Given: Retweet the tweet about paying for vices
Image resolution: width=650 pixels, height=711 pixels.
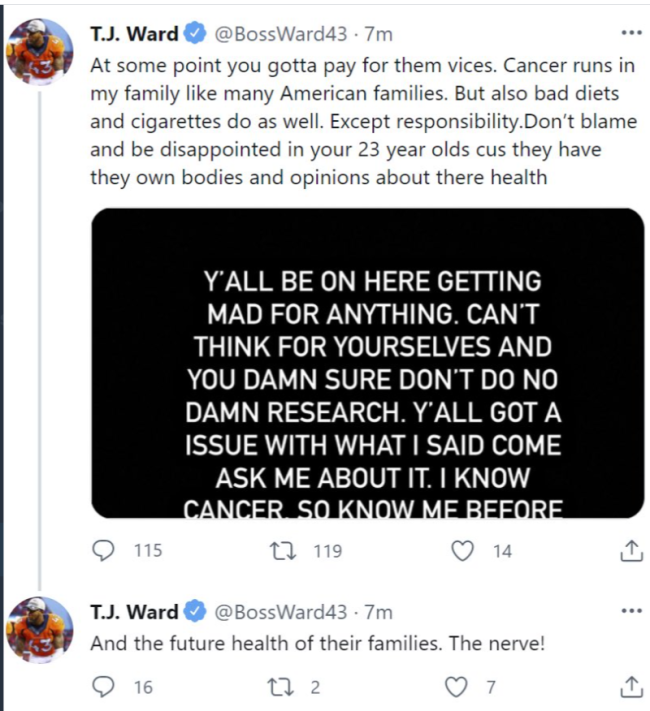Looking at the screenshot, I should pos(283,551).
